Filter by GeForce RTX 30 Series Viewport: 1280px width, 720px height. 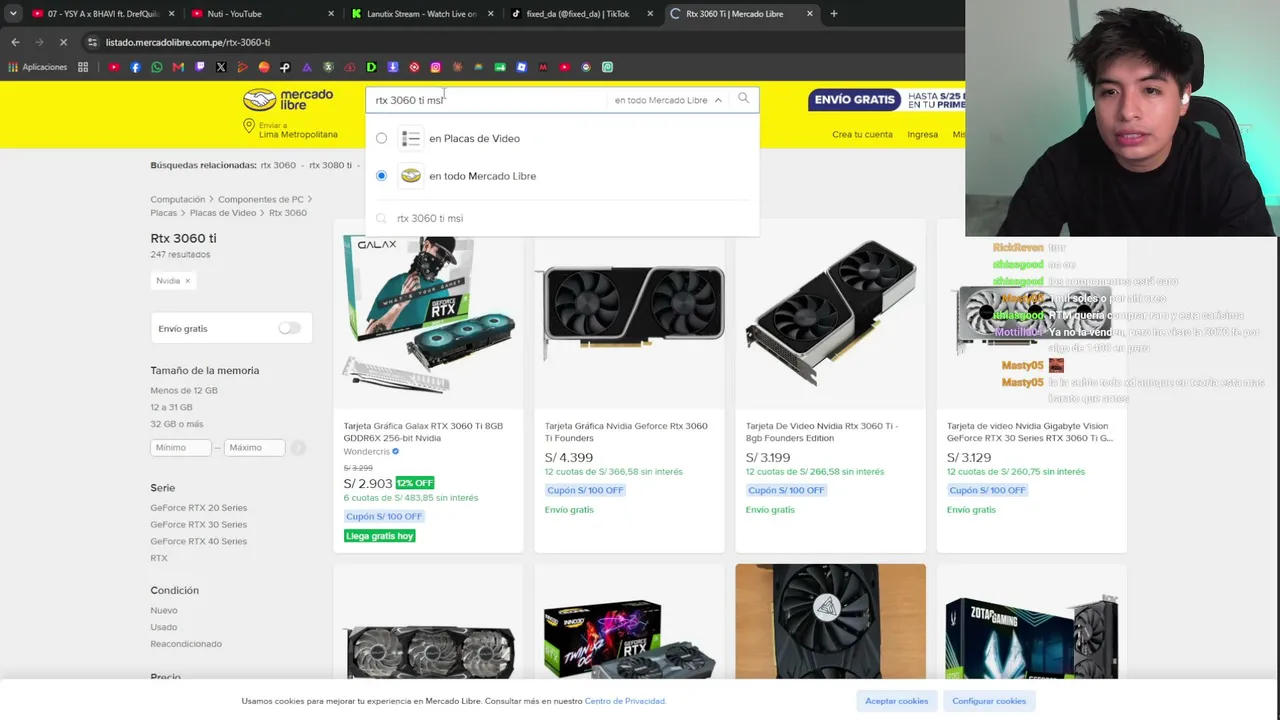(x=199, y=524)
